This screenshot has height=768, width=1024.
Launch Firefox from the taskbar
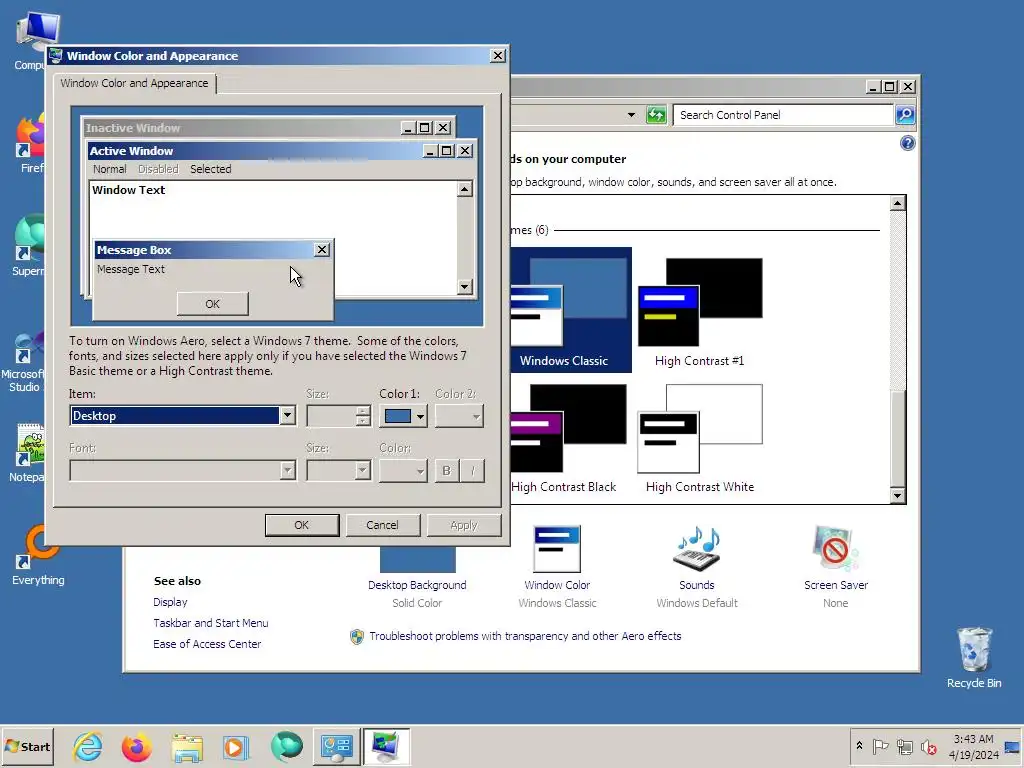tap(136, 746)
